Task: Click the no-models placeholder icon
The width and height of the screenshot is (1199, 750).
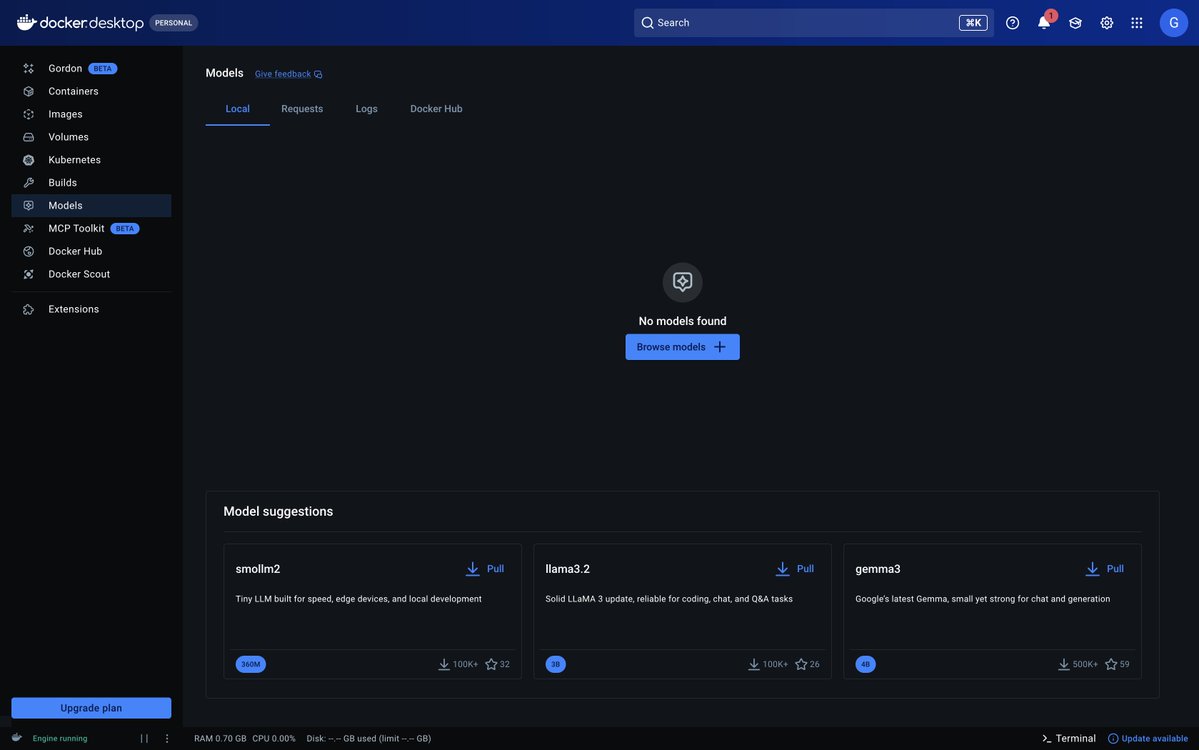Action: (682, 282)
